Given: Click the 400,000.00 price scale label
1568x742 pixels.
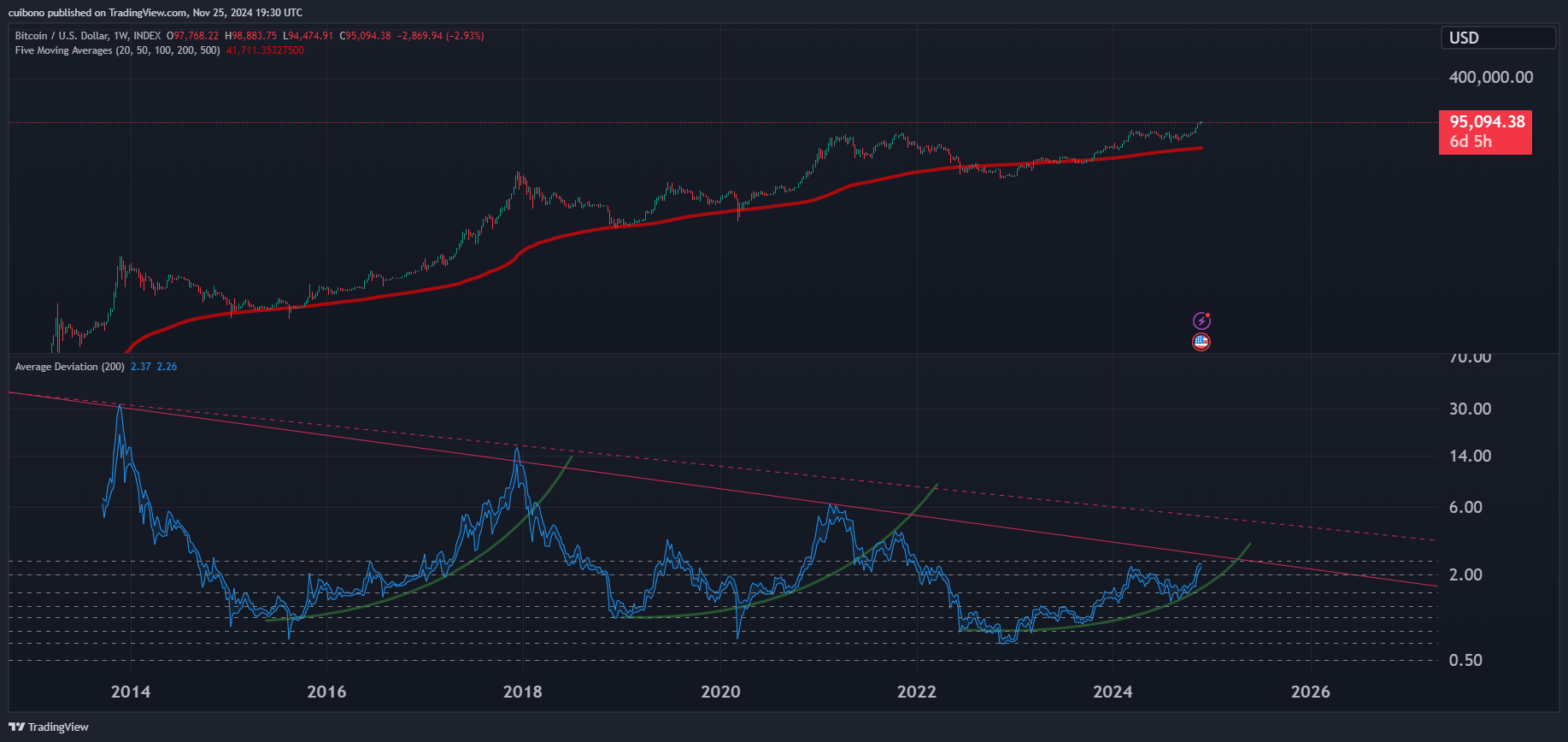Looking at the screenshot, I should (x=1490, y=77).
